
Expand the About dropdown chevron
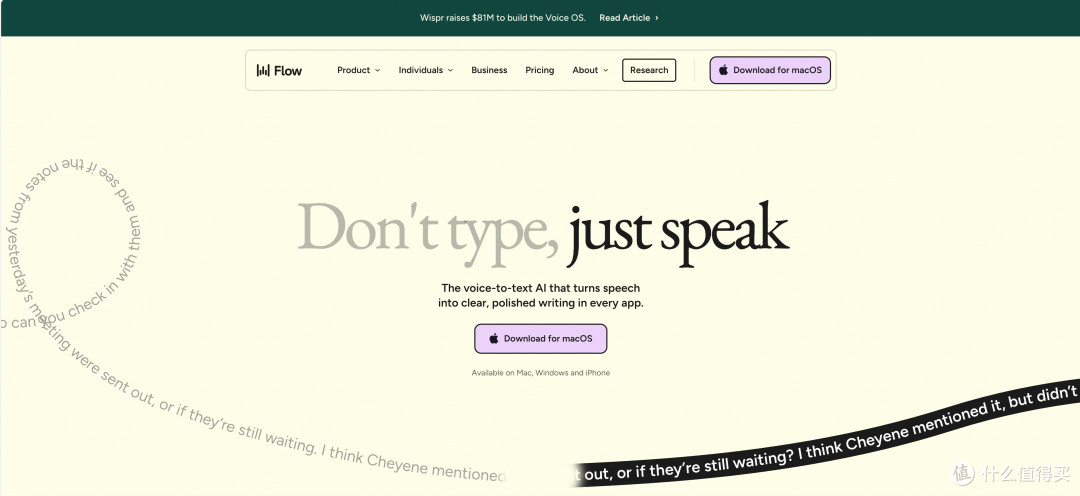pyautogui.click(x=606, y=70)
